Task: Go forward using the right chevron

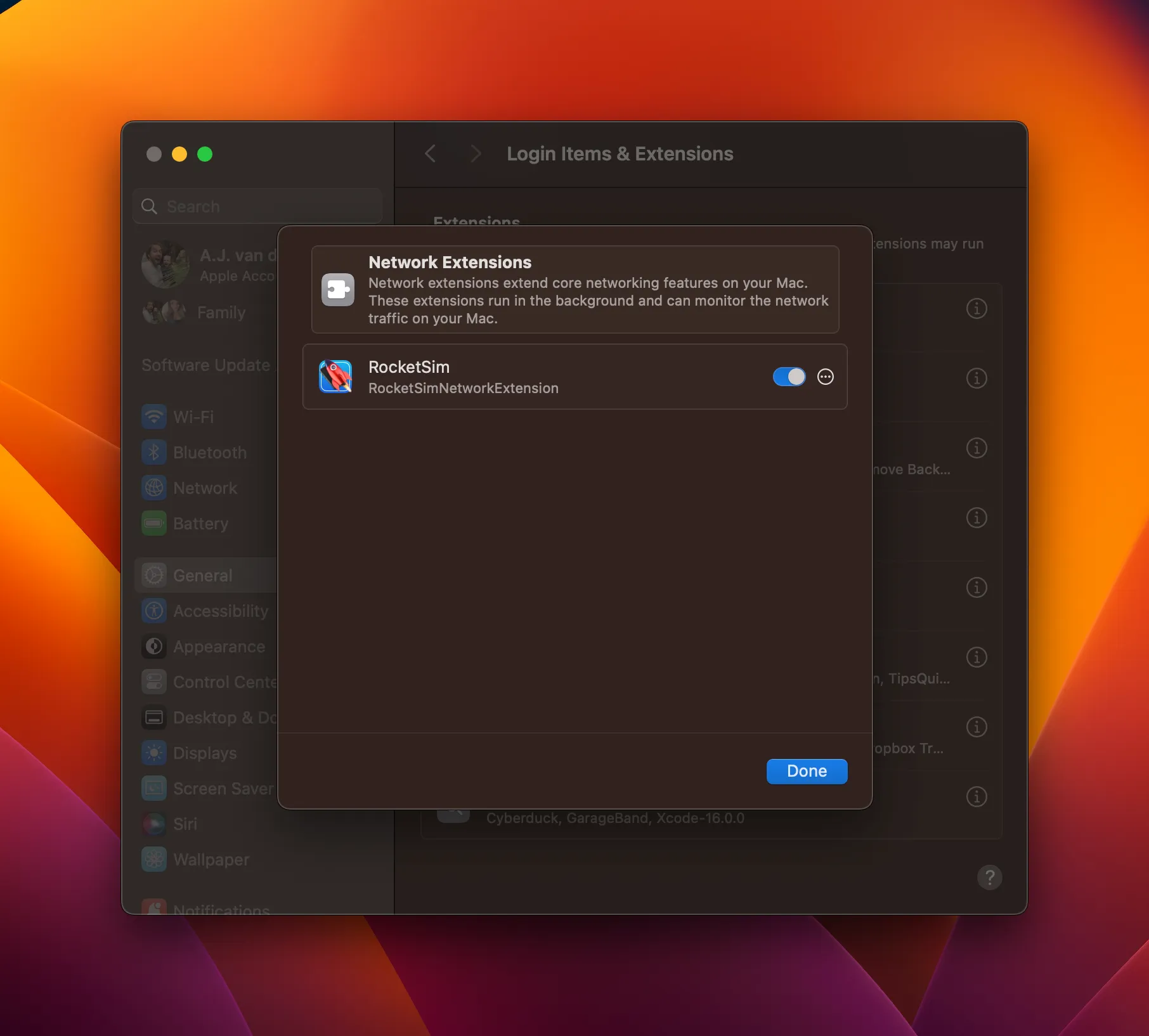Action: tap(475, 153)
